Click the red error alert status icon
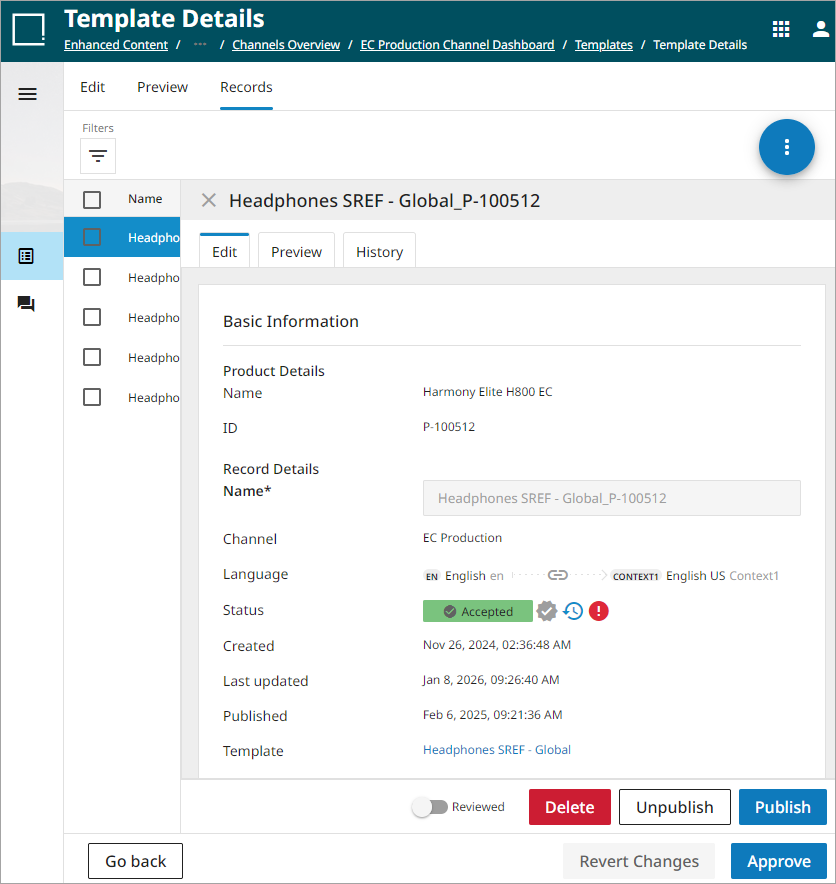Viewport: 836px width, 884px height. click(x=599, y=611)
